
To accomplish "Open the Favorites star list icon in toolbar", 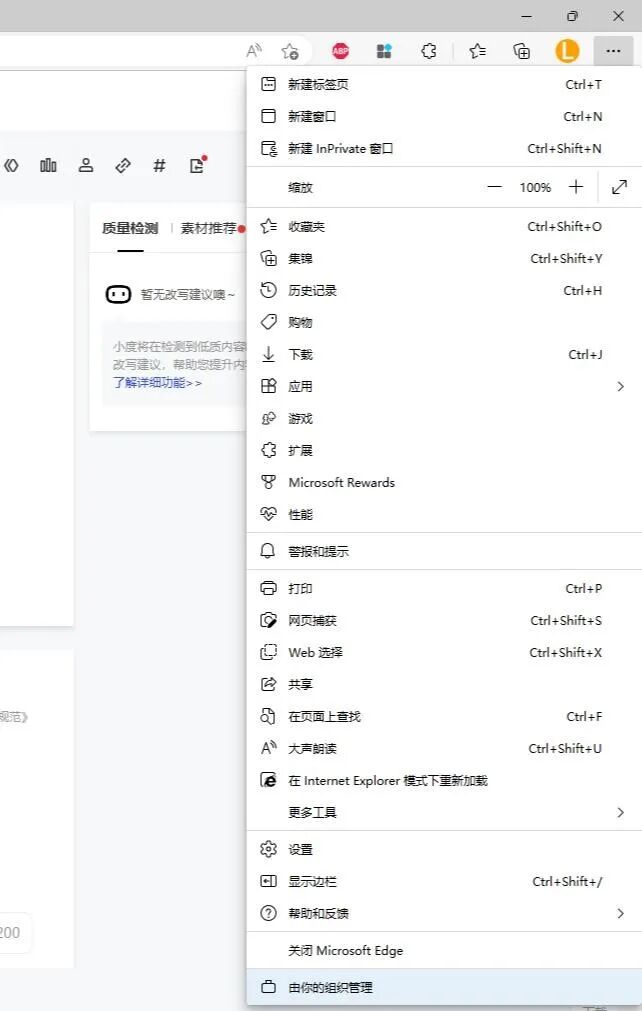I will click(x=478, y=51).
